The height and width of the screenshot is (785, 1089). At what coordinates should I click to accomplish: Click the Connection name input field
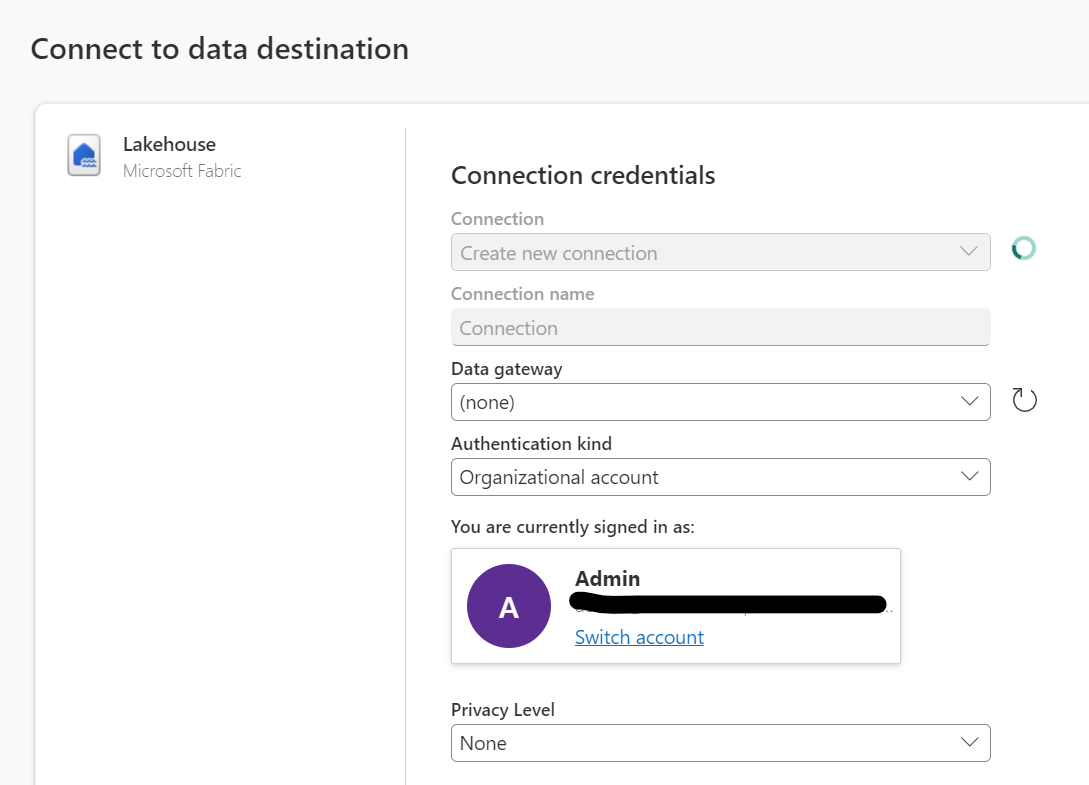720,327
